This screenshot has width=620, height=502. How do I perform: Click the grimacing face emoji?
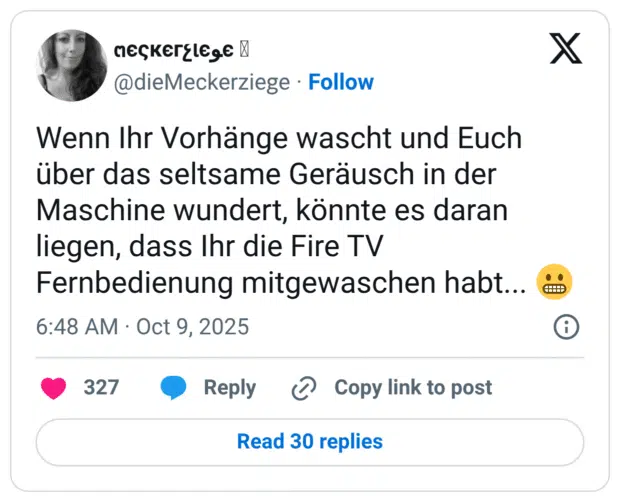tap(555, 284)
